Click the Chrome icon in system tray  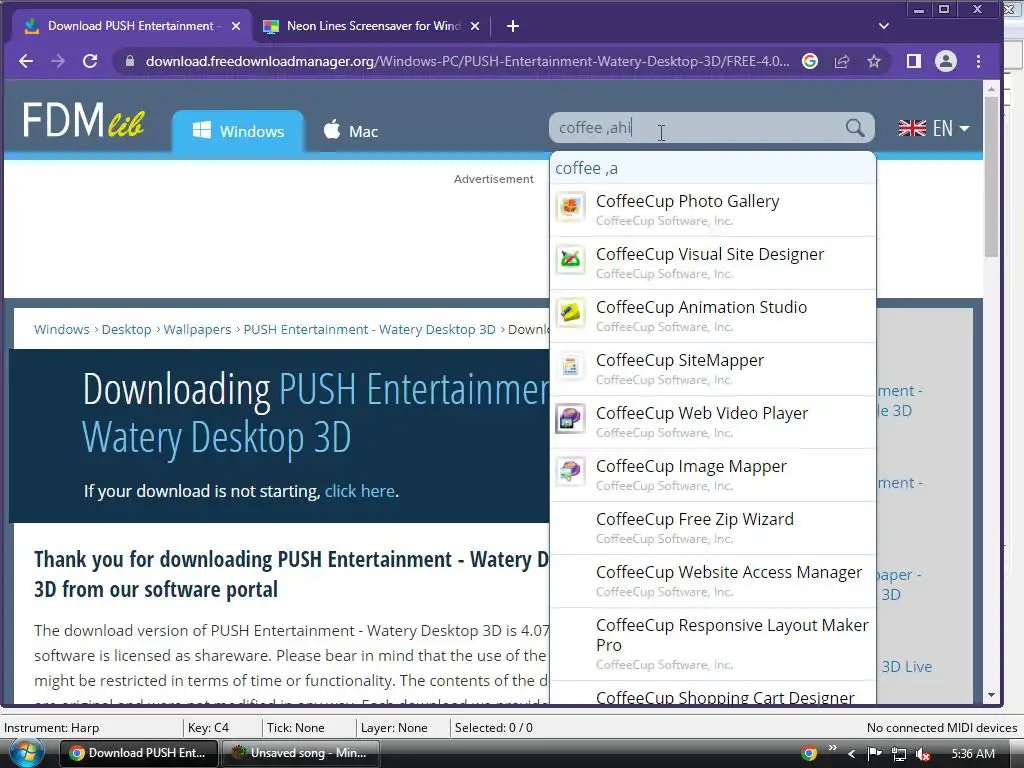[808, 753]
